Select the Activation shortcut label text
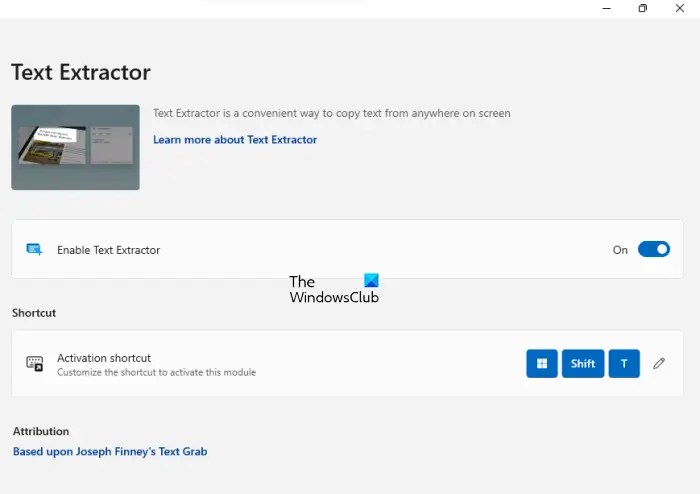 (104, 358)
